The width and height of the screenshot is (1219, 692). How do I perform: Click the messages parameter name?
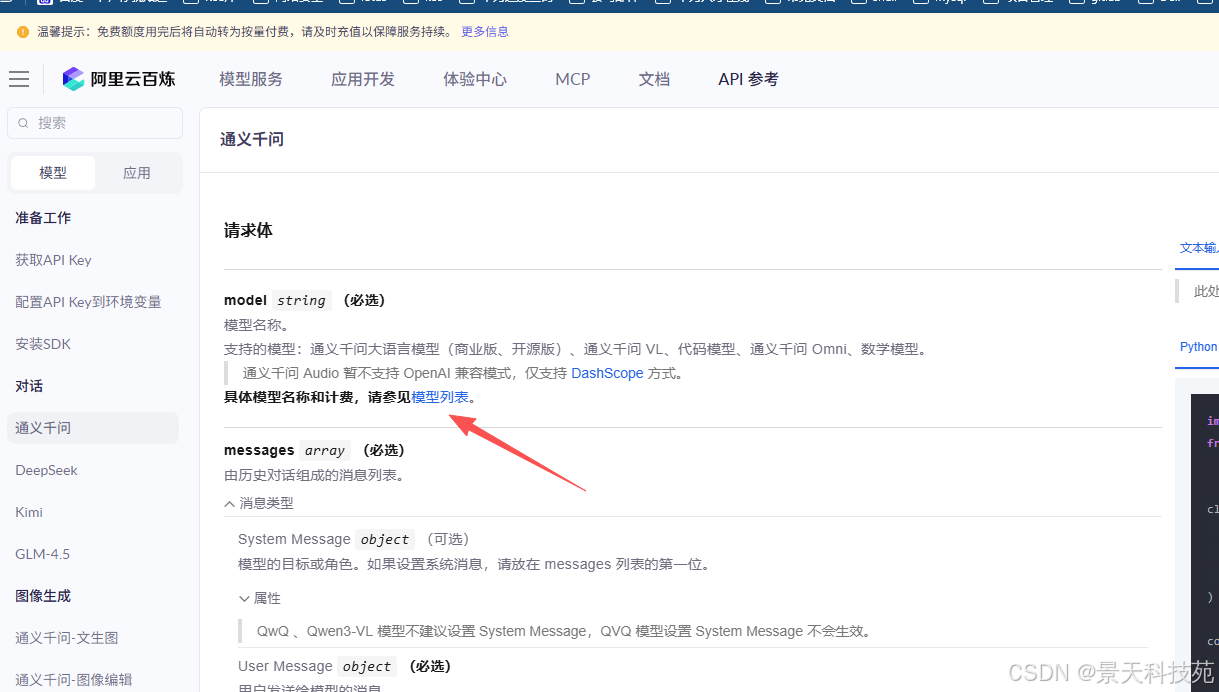pos(259,450)
